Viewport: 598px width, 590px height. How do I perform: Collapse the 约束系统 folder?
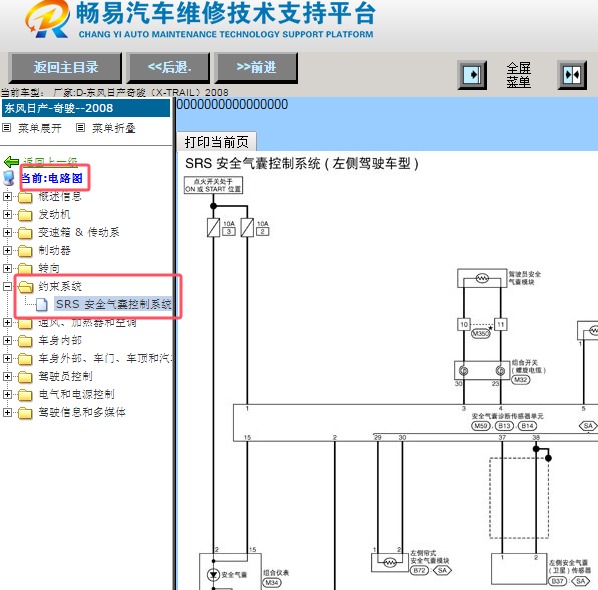(7, 286)
